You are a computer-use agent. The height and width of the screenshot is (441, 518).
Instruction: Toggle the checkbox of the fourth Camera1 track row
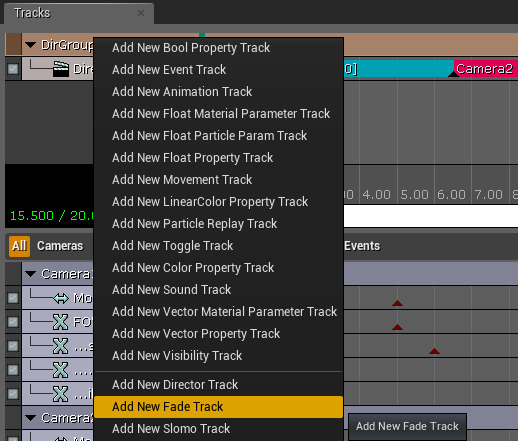pyautogui.click(x=13, y=370)
